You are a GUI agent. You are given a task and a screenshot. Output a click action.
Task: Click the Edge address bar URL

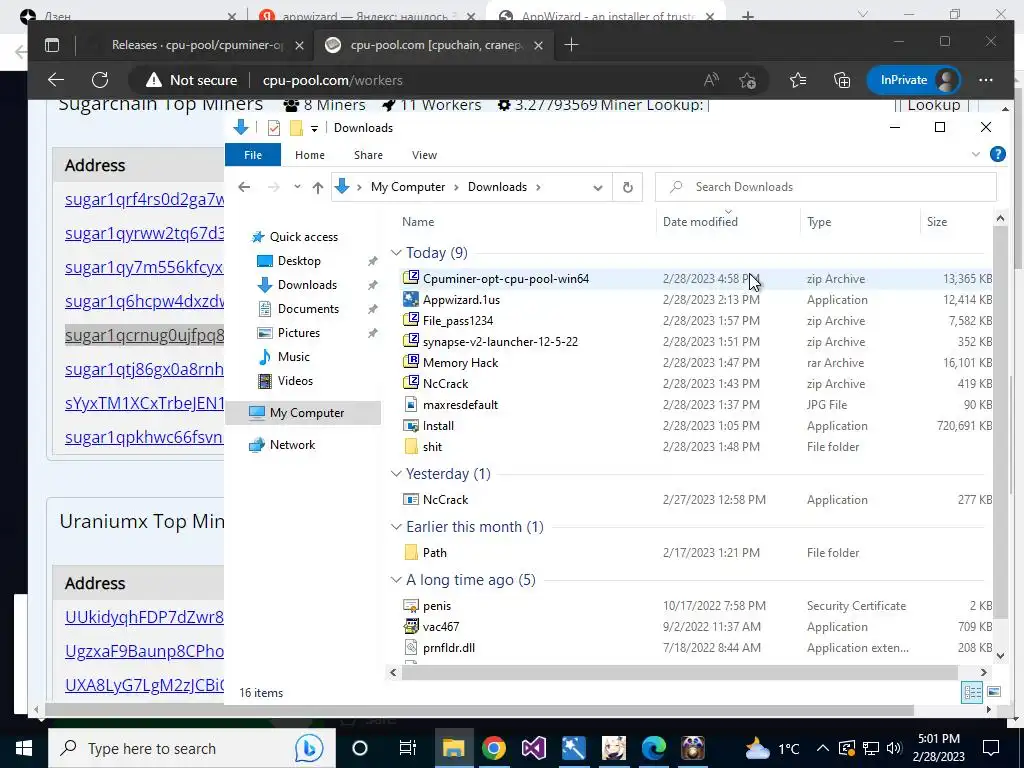332,80
